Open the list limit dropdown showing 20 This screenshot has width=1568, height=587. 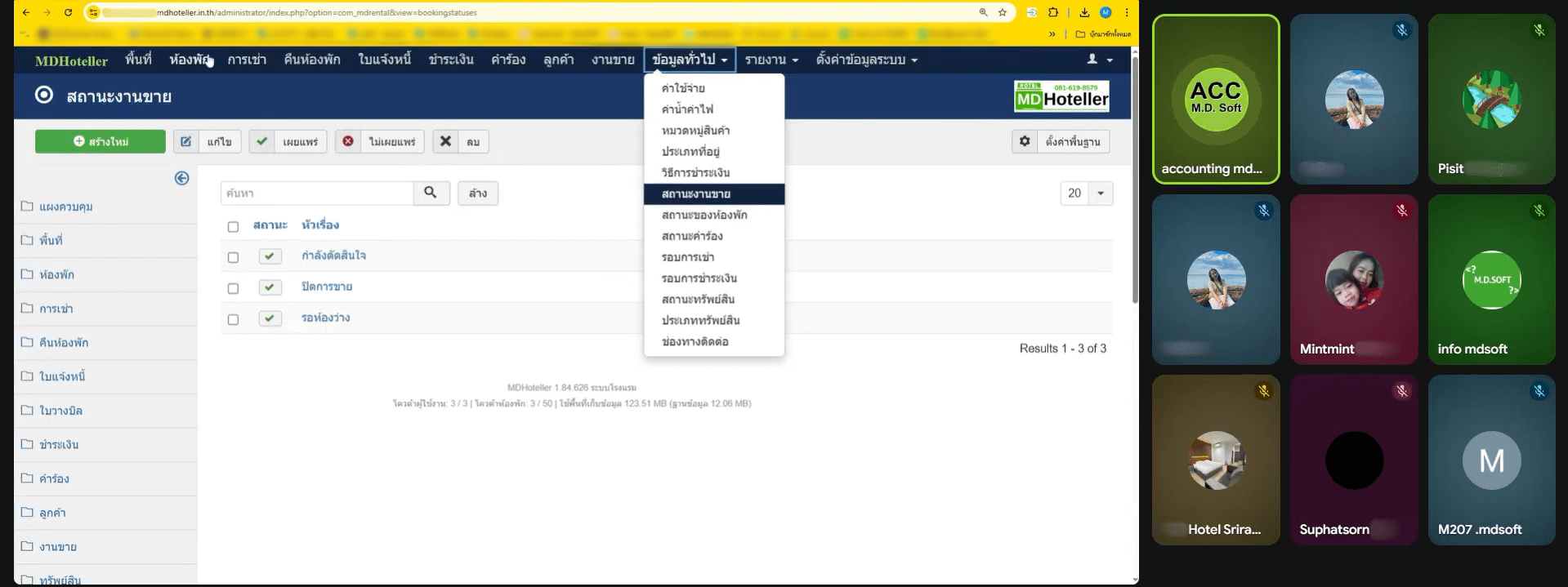coord(1086,193)
